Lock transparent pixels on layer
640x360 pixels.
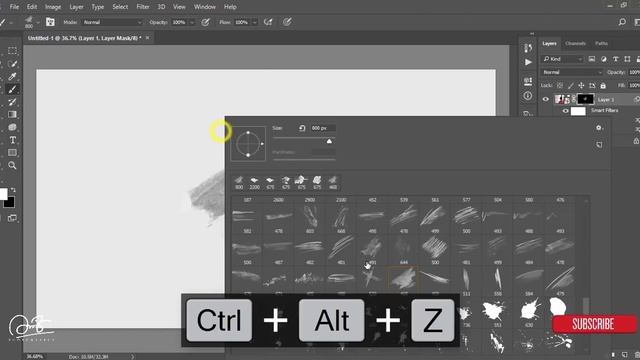point(560,86)
